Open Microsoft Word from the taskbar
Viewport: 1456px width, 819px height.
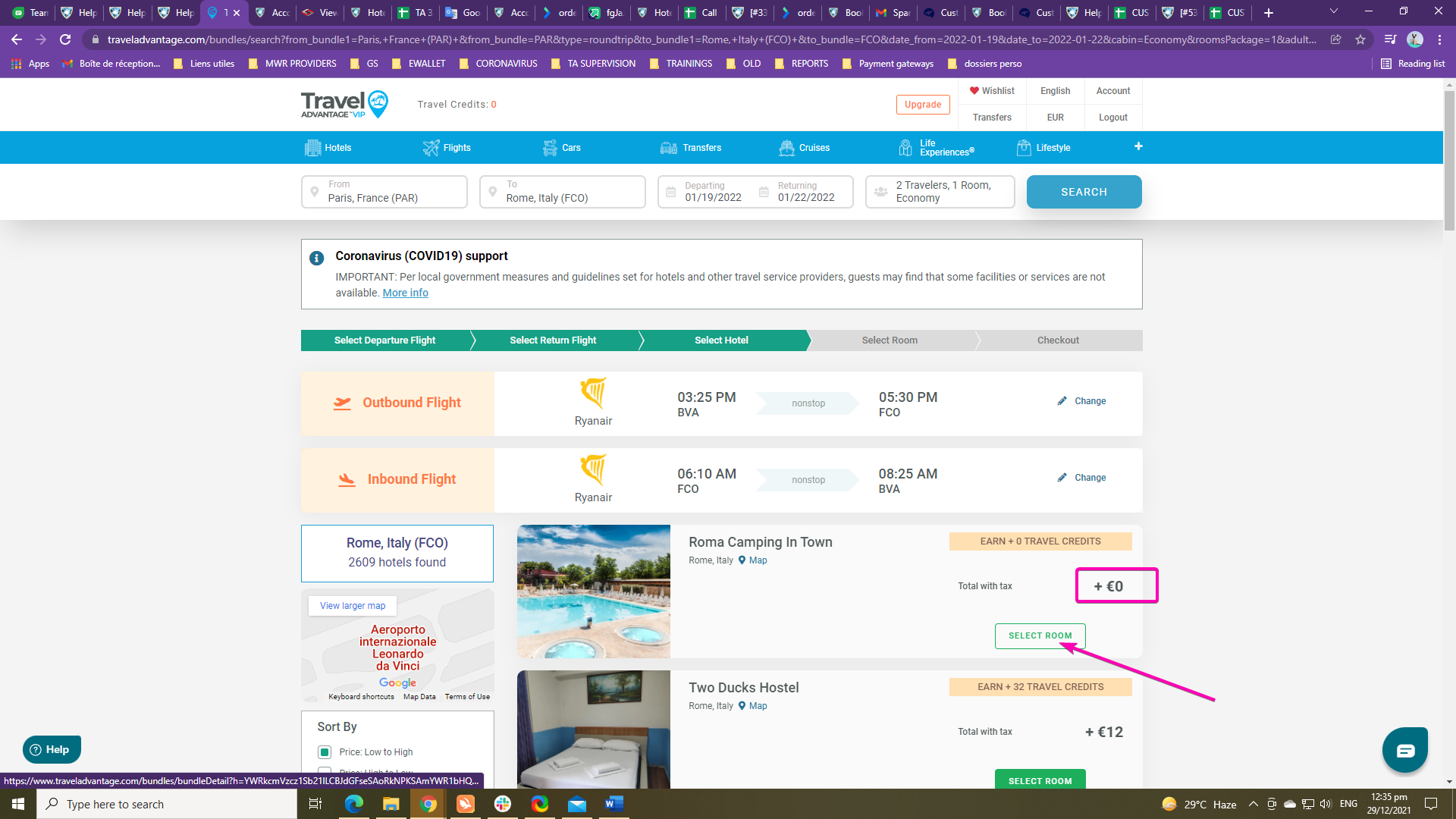pyautogui.click(x=613, y=804)
